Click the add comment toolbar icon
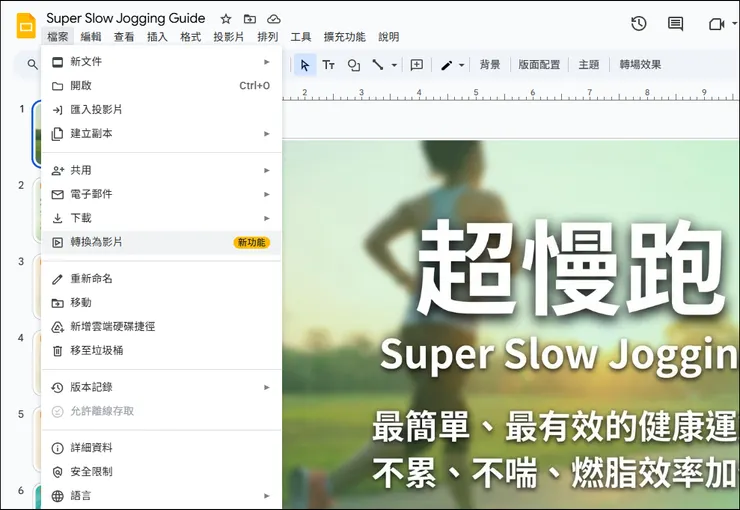Viewport: 740px width, 510px height. pyautogui.click(x=417, y=65)
